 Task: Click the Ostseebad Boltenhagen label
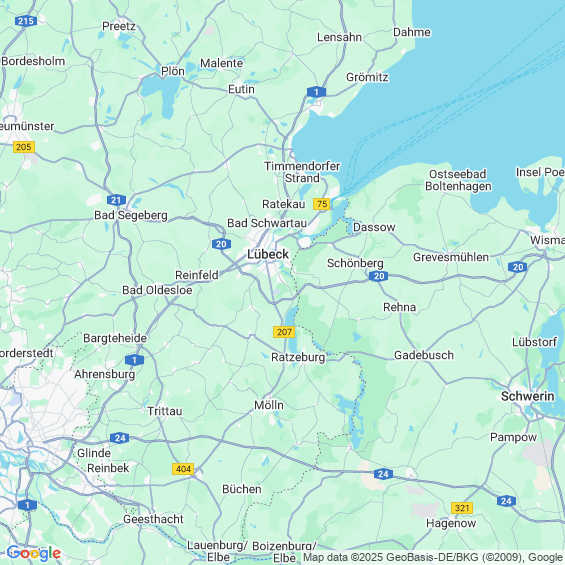[x=458, y=180]
